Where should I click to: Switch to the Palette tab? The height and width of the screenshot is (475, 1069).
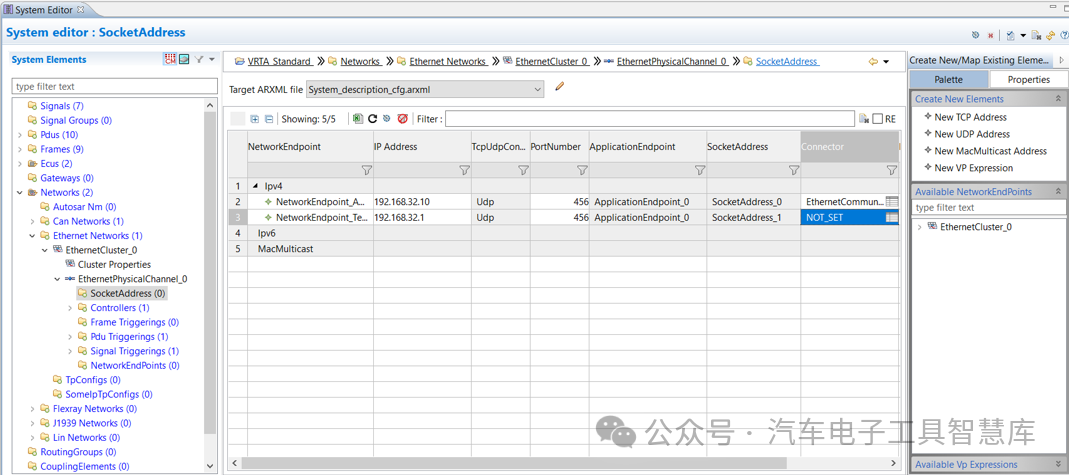pos(948,79)
